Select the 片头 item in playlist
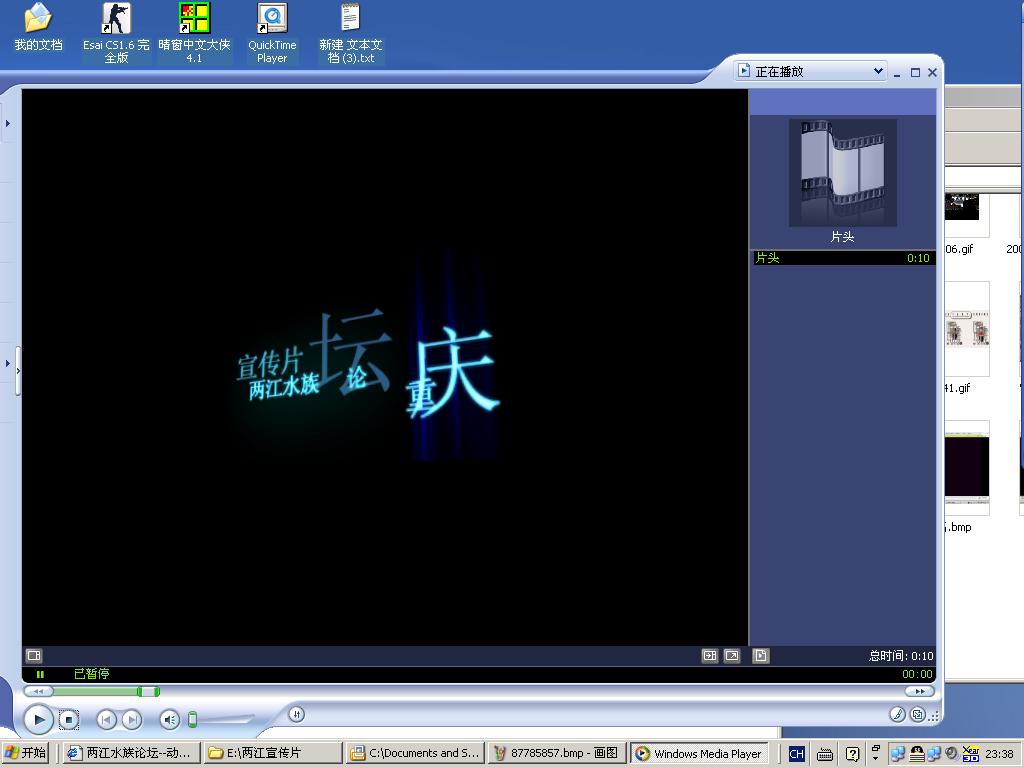This screenshot has width=1024, height=768. click(x=842, y=258)
